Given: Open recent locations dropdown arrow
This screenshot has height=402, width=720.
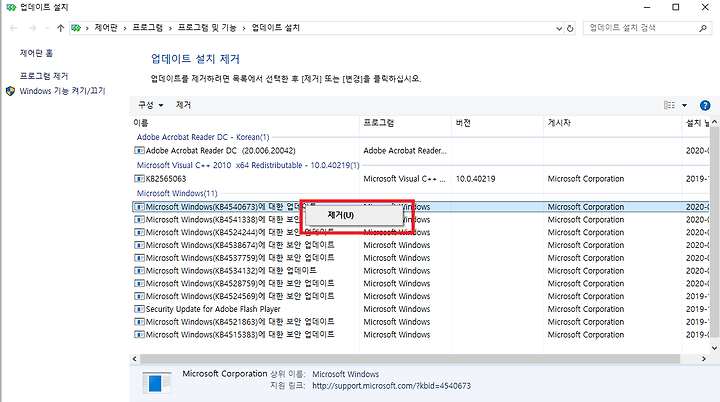Looking at the screenshot, I should click(47, 28).
